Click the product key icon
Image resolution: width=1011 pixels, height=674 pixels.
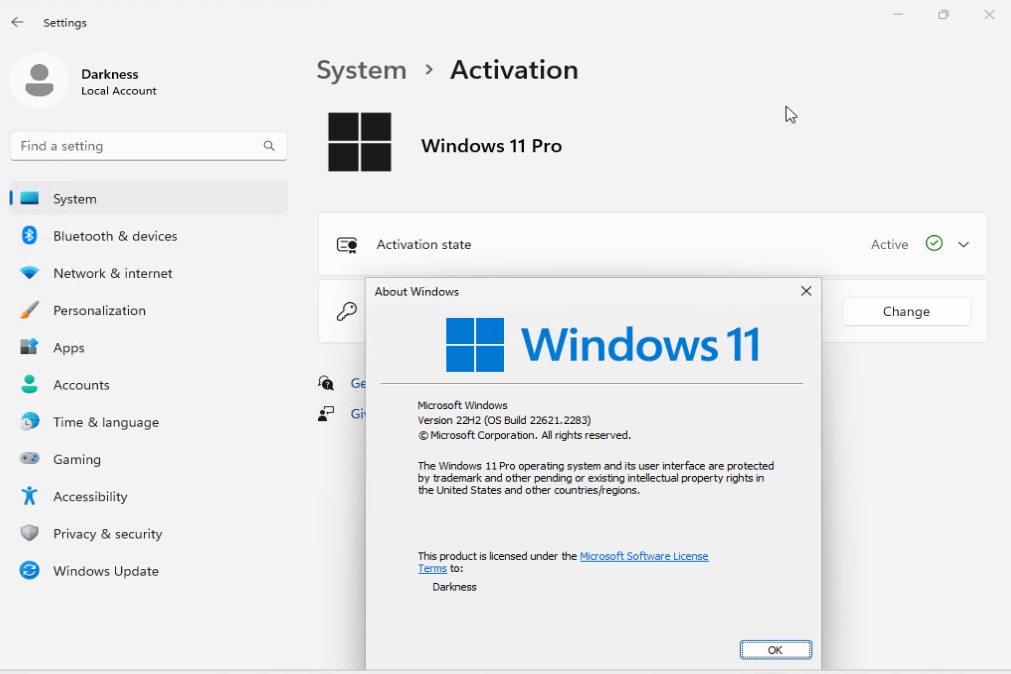point(347,312)
